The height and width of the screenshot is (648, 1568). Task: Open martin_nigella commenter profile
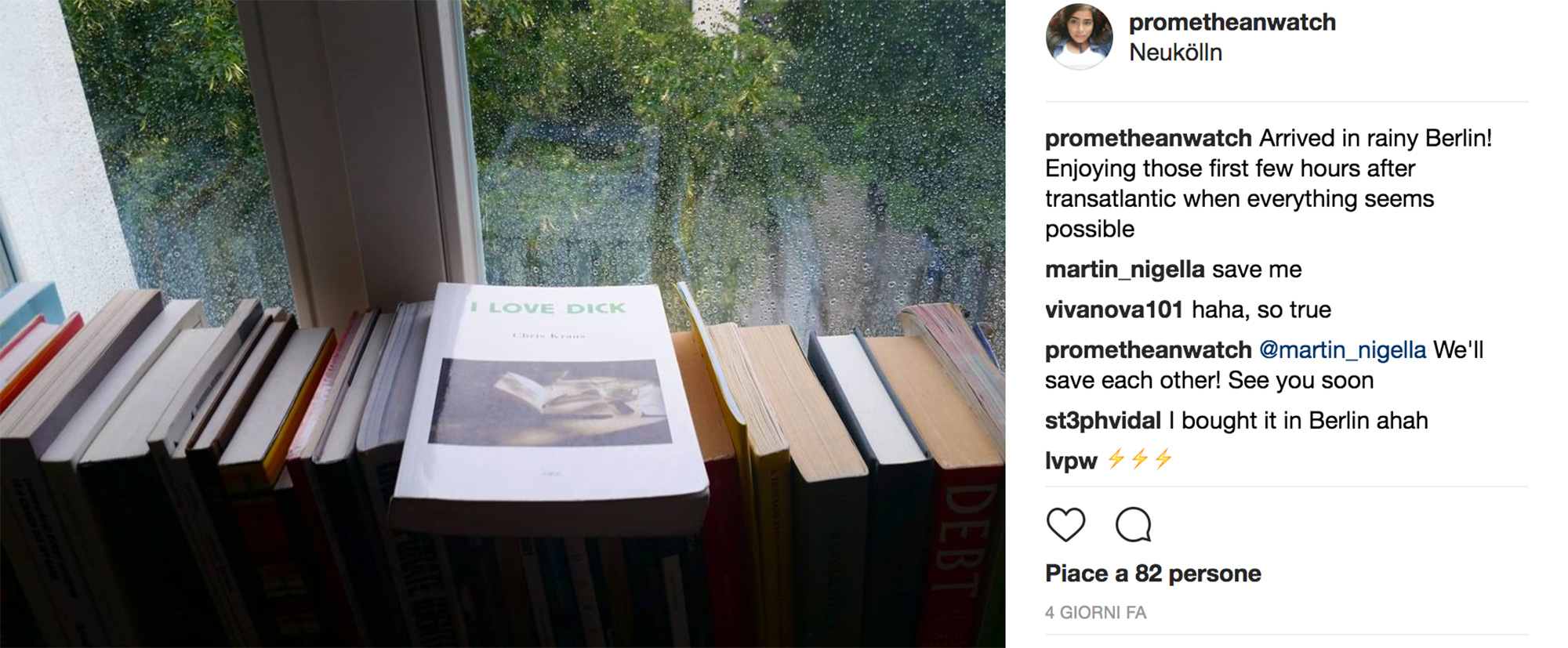pos(1124,270)
